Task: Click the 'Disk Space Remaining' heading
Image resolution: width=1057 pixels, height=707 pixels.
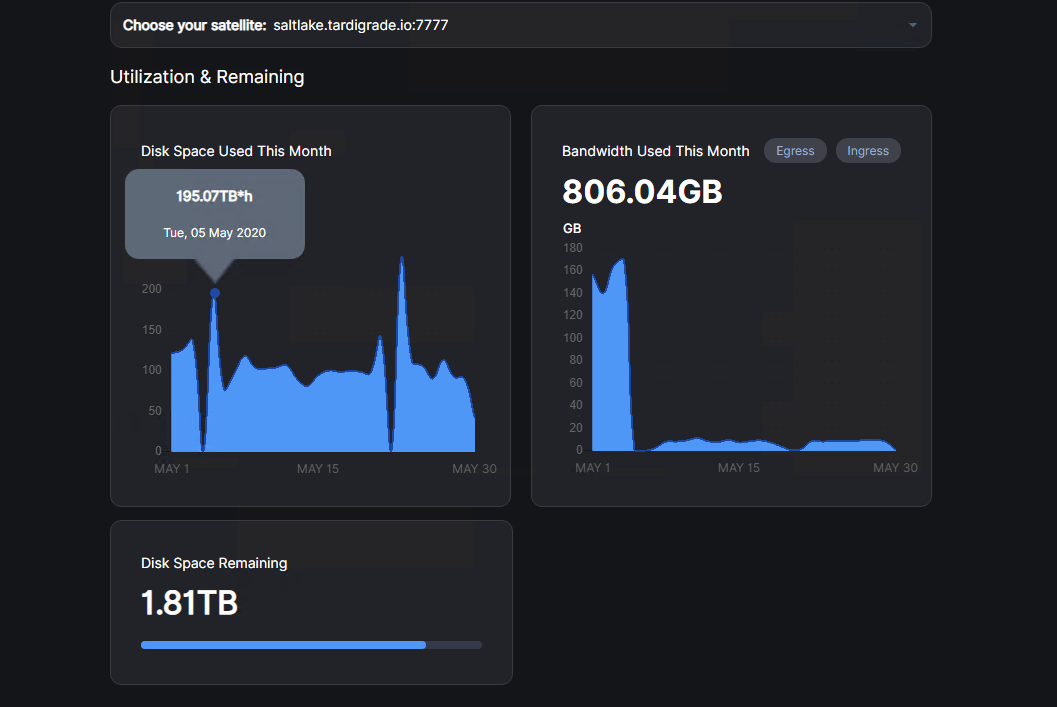Action: click(x=214, y=563)
